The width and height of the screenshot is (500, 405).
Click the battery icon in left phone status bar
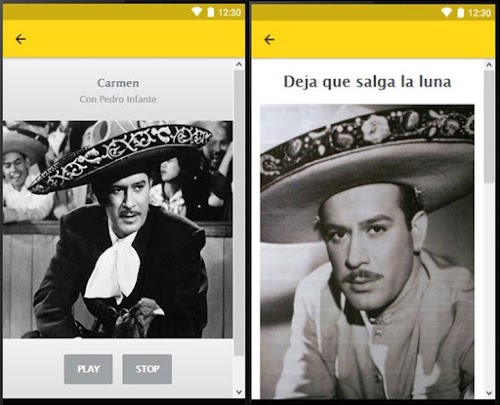[x=211, y=12]
